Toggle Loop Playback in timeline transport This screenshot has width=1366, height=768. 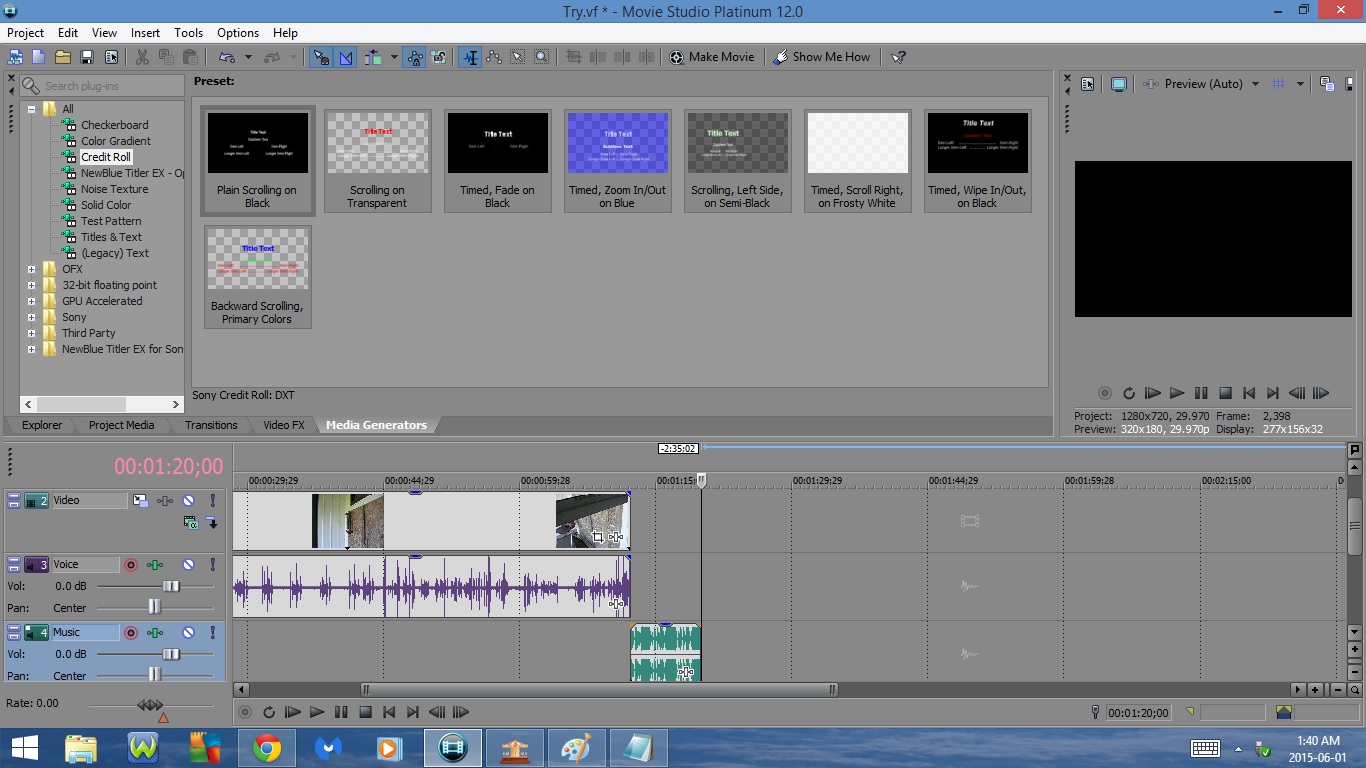tap(269, 712)
